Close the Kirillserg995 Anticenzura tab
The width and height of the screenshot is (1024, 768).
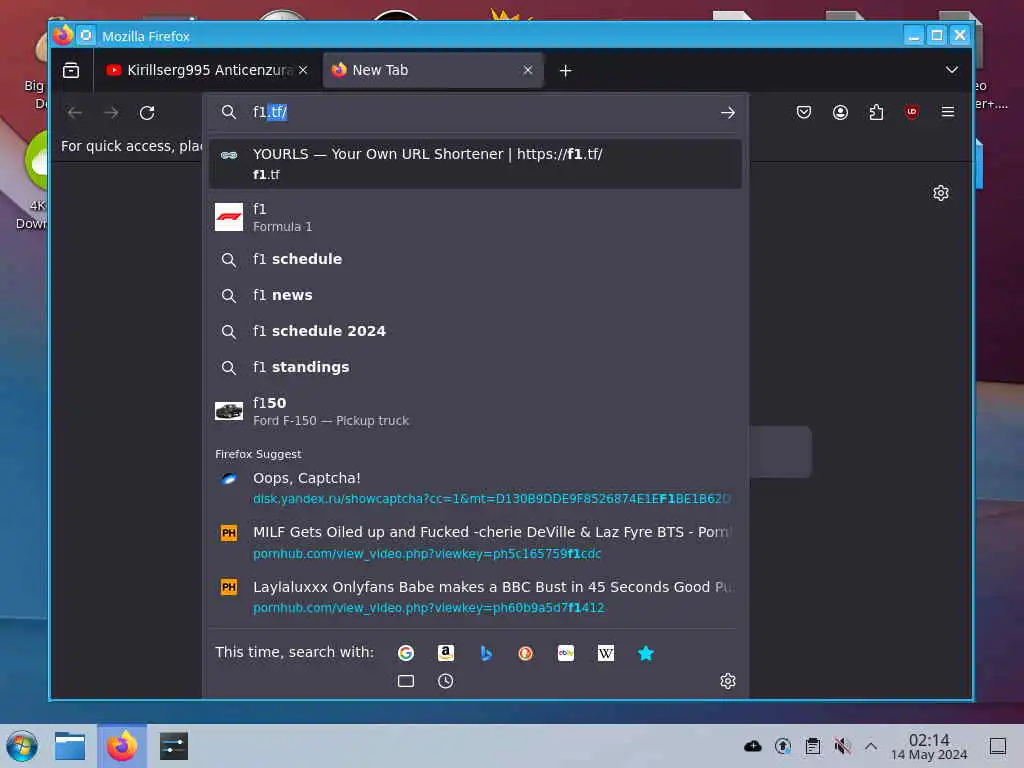303,70
